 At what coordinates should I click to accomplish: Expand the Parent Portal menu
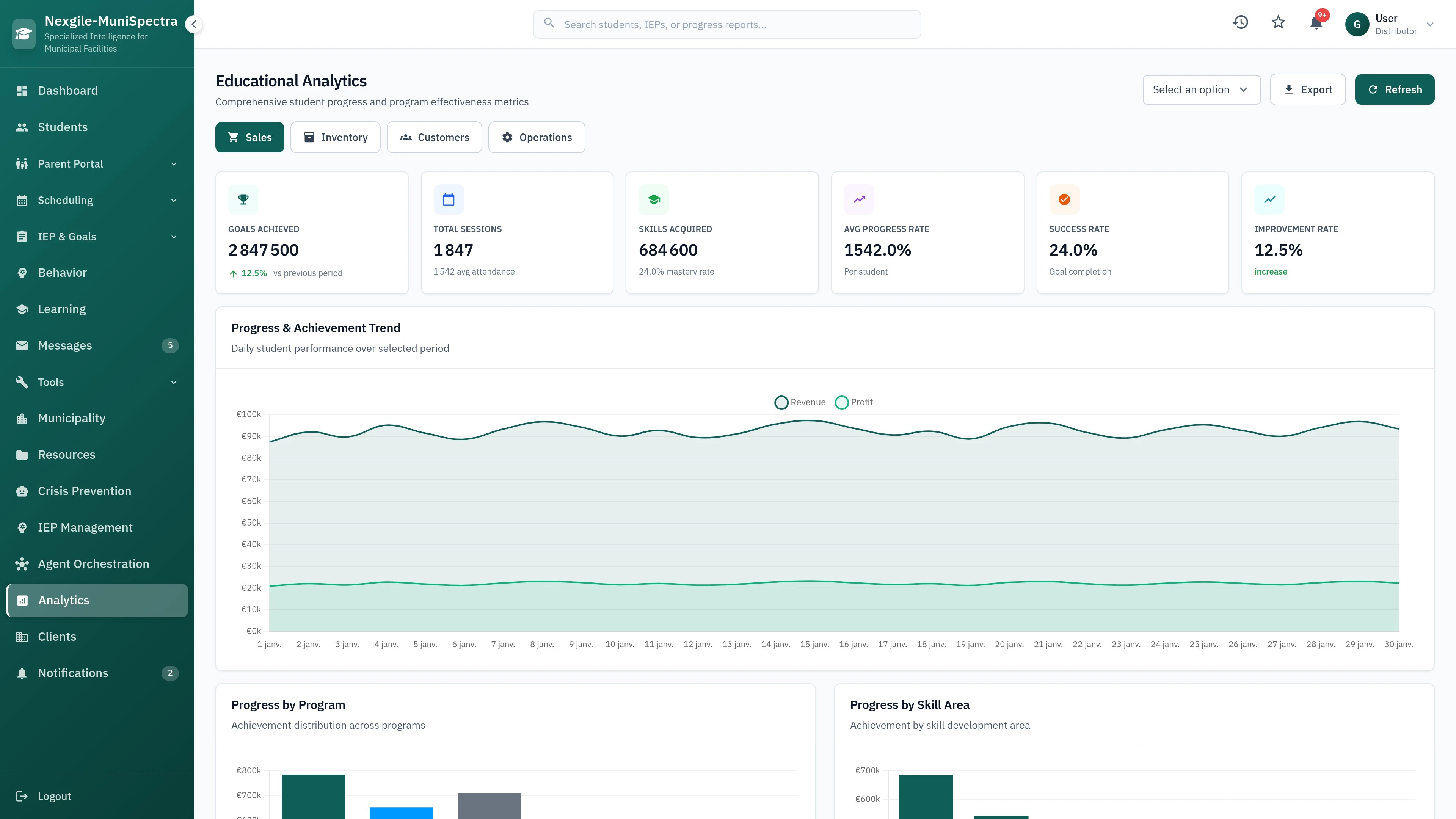174,163
